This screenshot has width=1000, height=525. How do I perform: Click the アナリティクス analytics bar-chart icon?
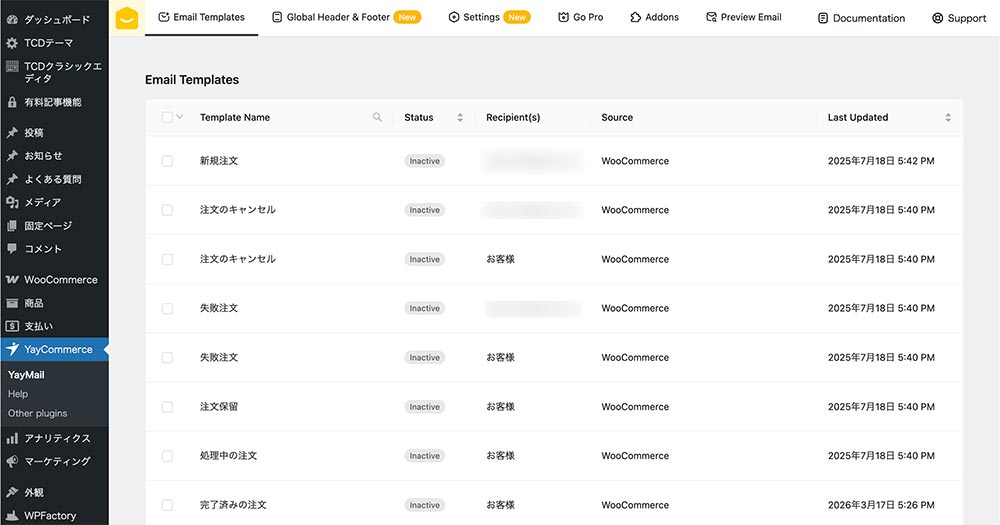(12, 439)
